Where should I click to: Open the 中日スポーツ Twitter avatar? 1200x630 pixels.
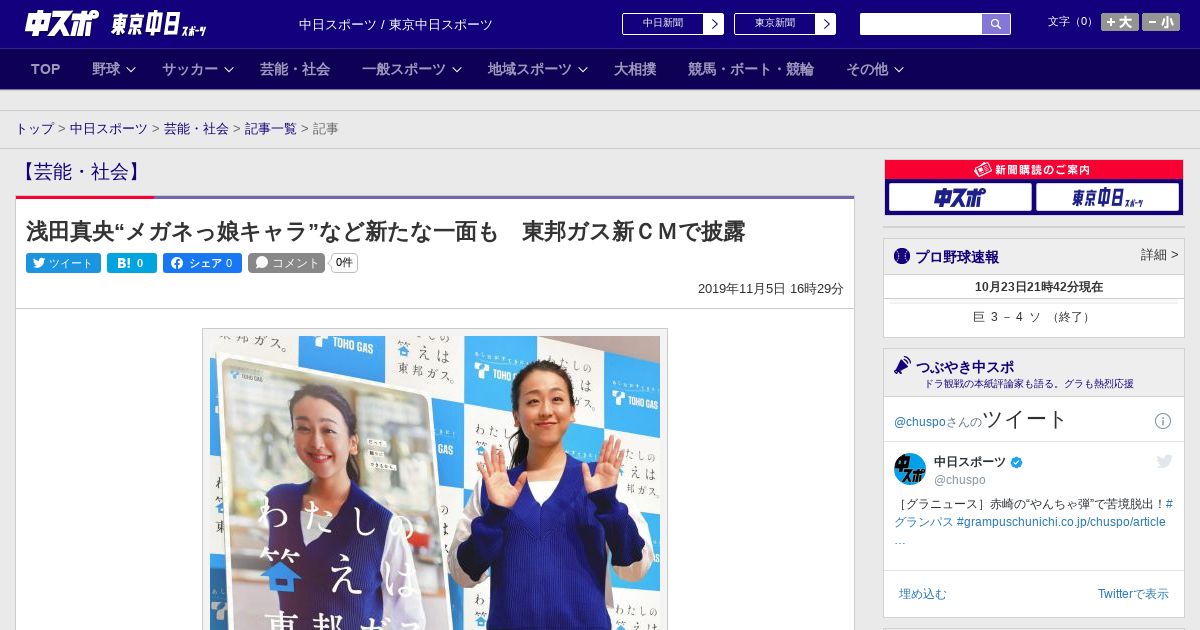910,469
